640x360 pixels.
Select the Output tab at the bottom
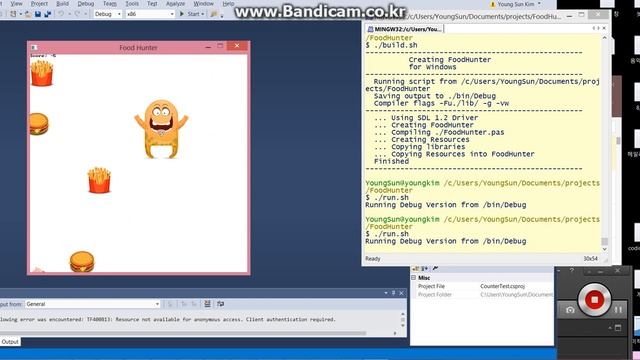coord(10,342)
